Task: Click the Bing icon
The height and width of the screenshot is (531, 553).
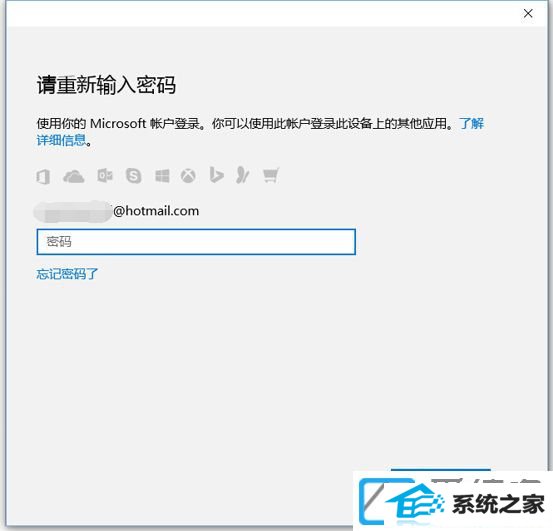Action: (216, 175)
